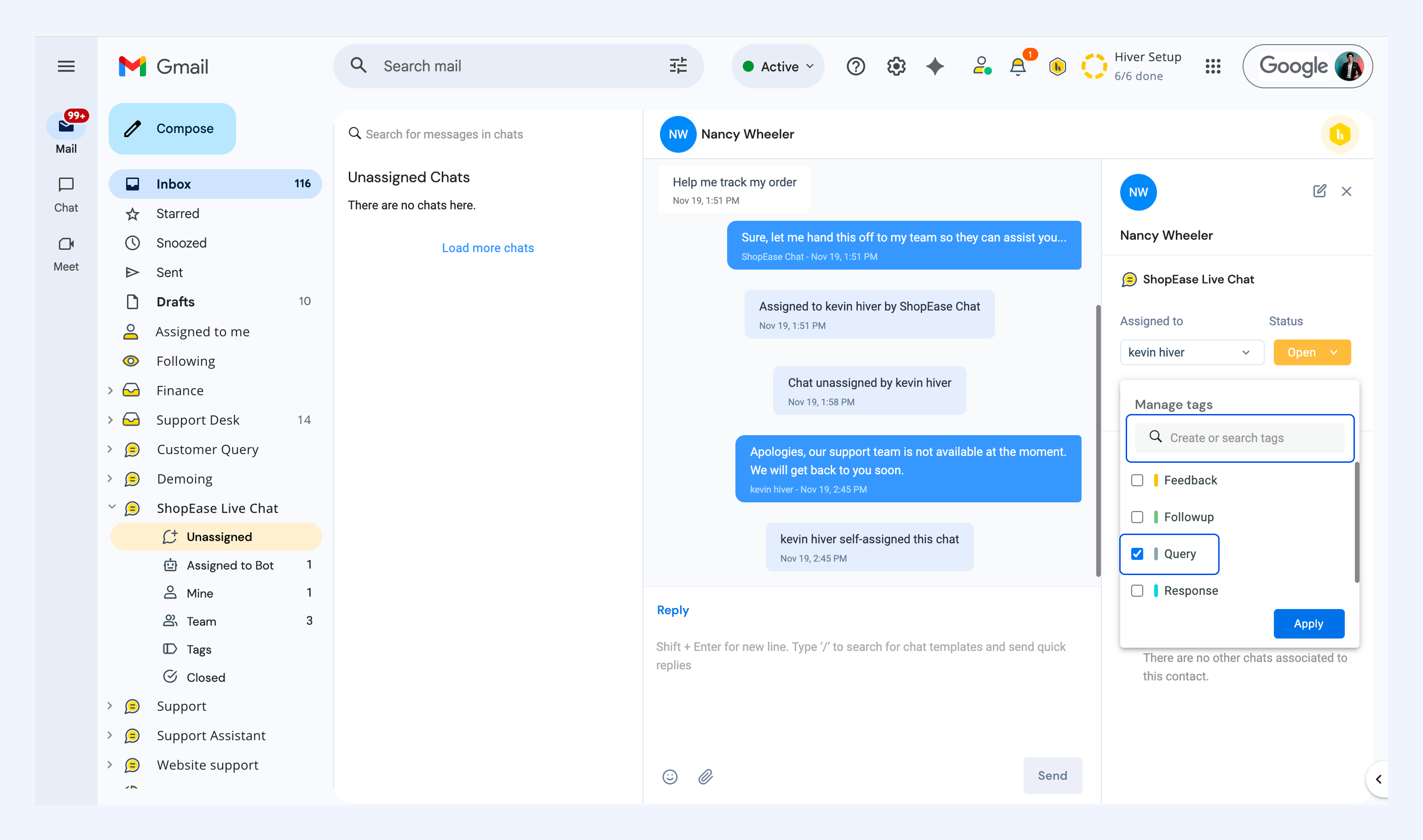
Task: Switch to the Reply tab
Action: (673, 610)
